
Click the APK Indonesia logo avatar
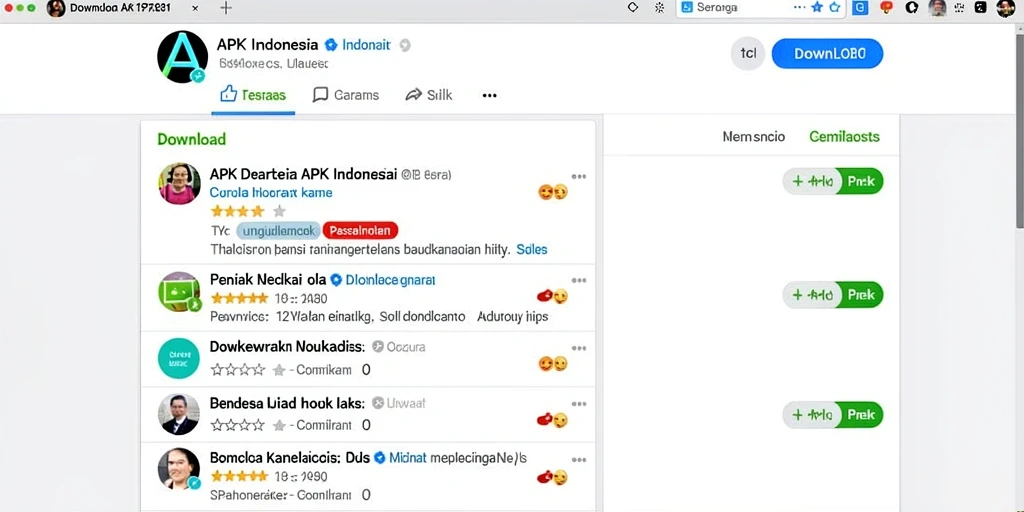click(x=182, y=57)
